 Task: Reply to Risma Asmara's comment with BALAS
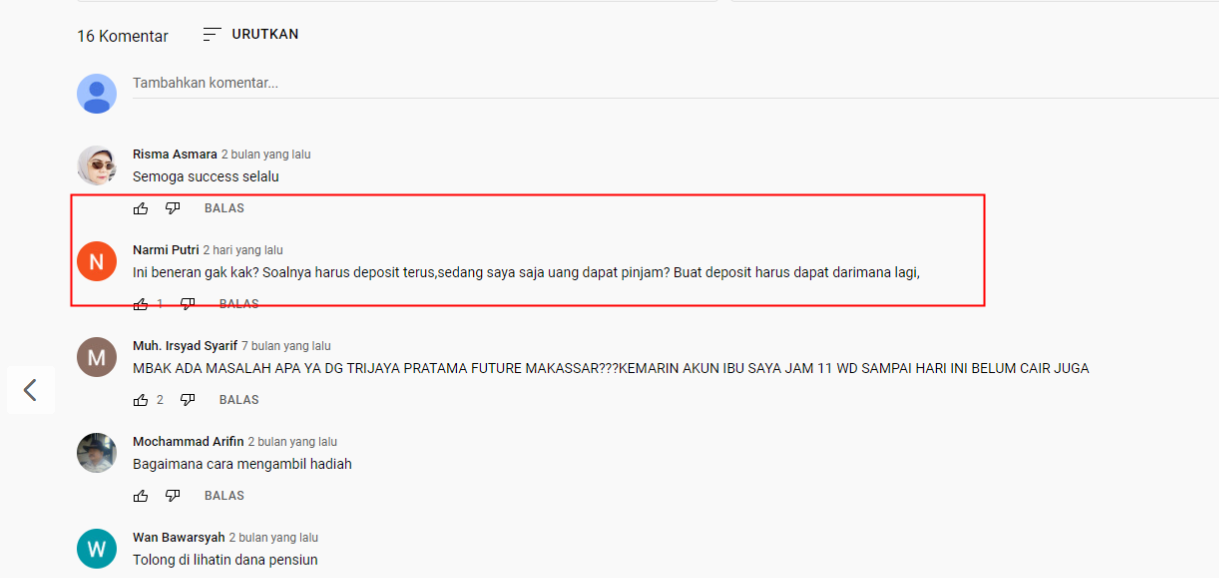(x=224, y=208)
